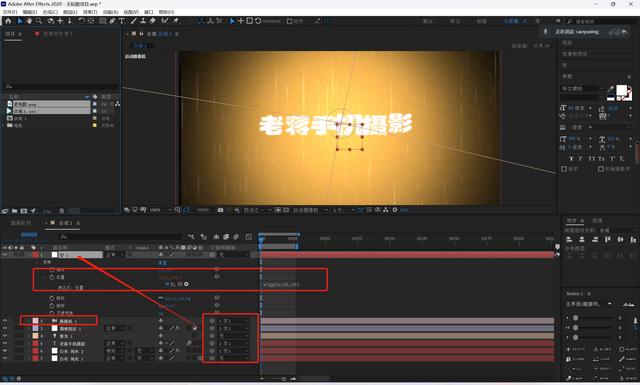640x385 pixels.
Task: Toggle visibility of the top null layer 1
Action: coord(5,254)
